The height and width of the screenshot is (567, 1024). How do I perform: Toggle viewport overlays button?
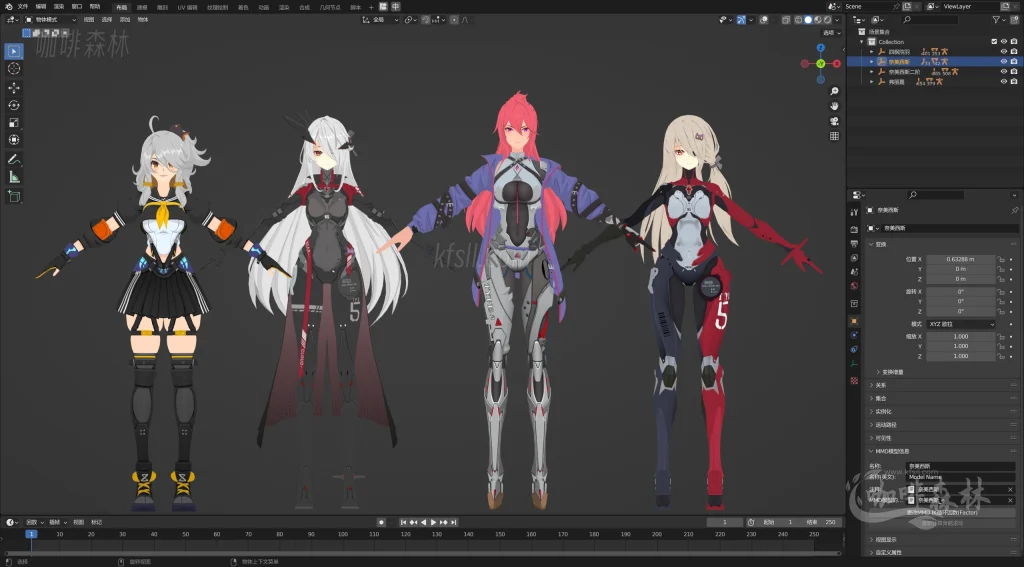pyautogui.click(x=764, y=20)
